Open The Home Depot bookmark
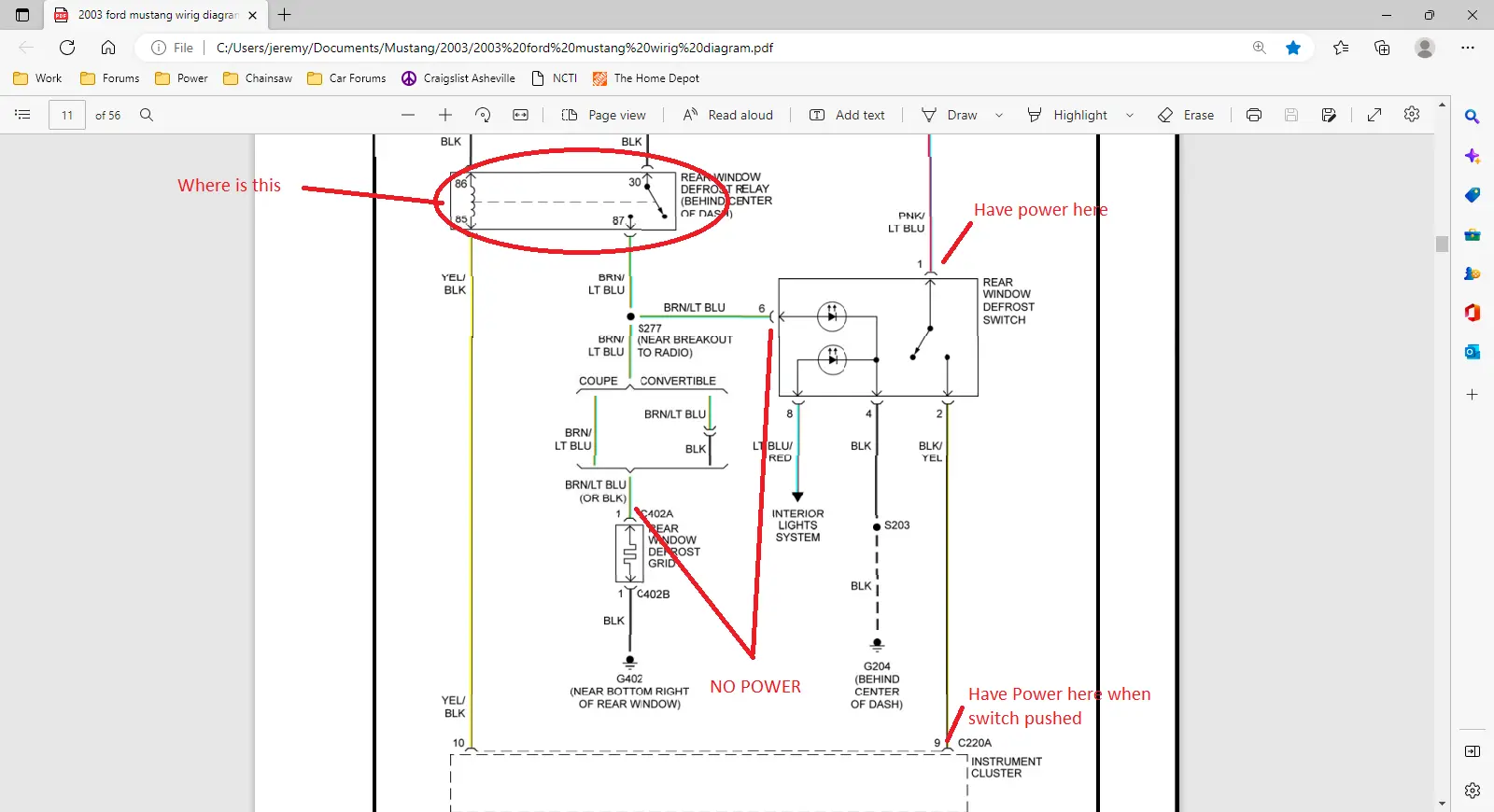1494x812 pixels. (646, 78)
